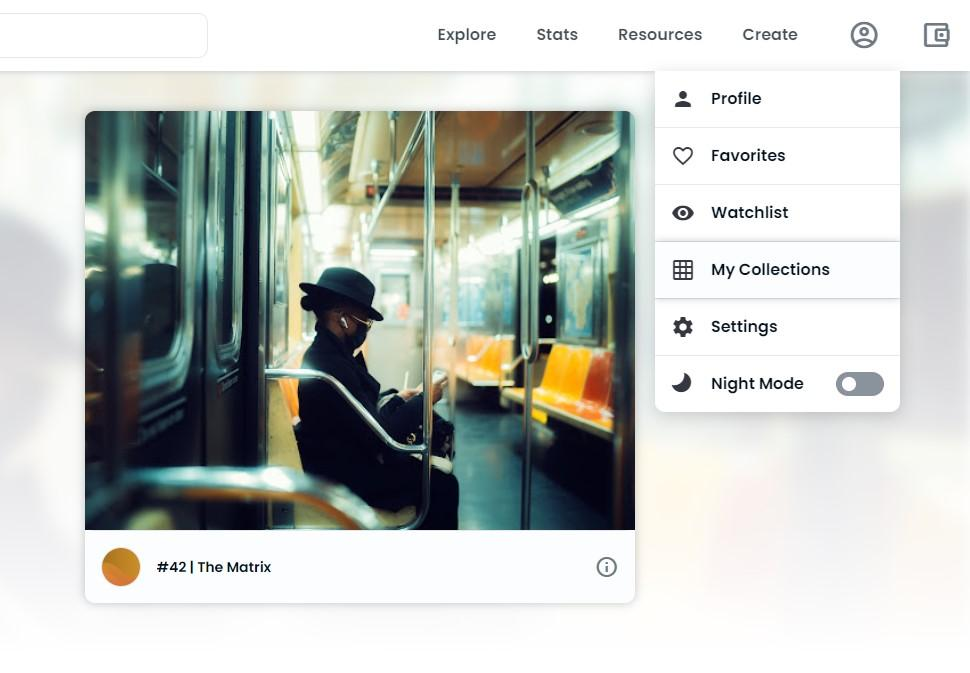
Task: Click the grid icon beside My Collections
Action: click(x=683, y=270)
